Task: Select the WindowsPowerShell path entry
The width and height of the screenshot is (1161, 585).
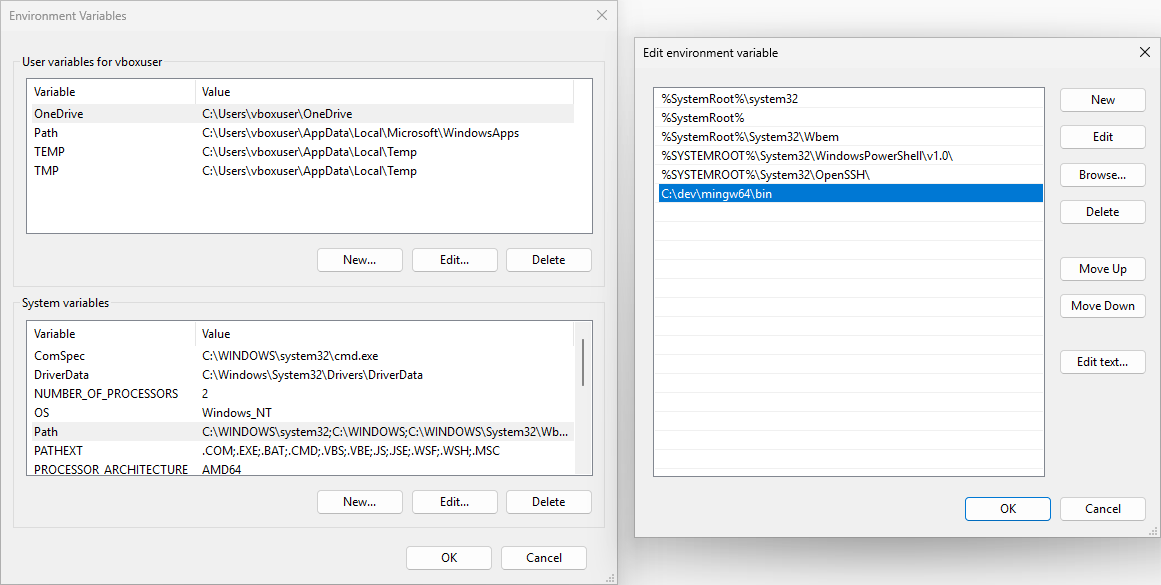Action: coord(848,156)
